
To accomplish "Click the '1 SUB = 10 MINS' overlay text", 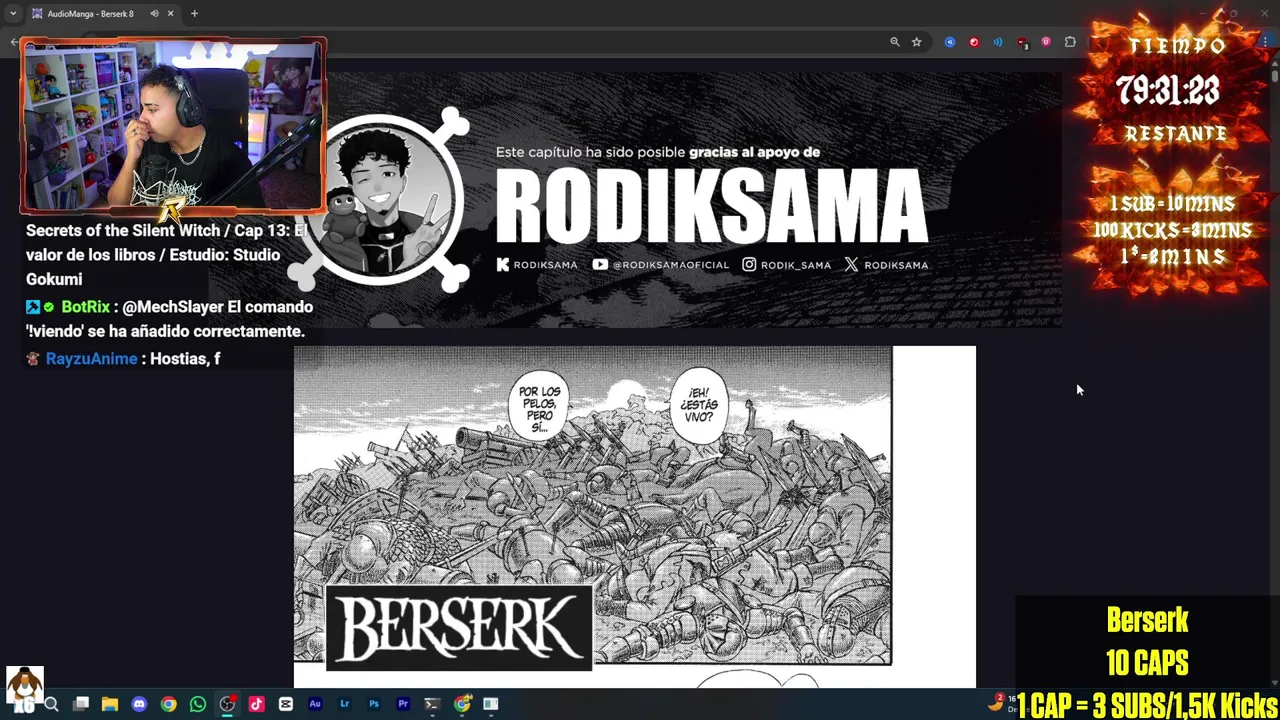I will [1171, 204].
